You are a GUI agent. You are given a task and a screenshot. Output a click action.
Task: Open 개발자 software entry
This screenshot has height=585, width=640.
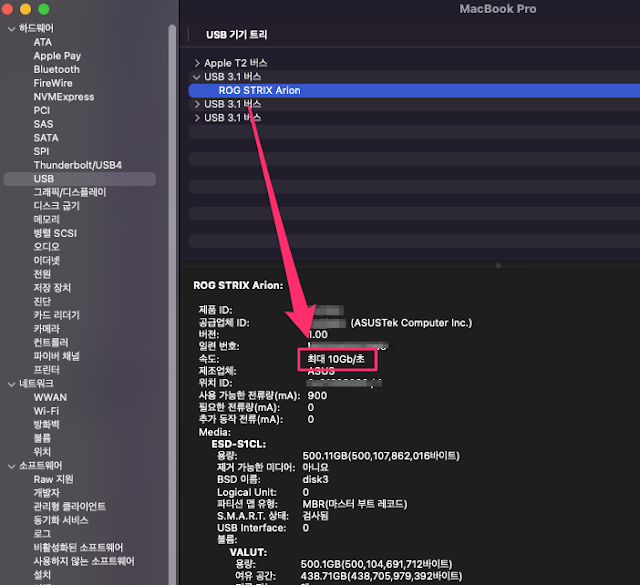(x=47, y=493)
